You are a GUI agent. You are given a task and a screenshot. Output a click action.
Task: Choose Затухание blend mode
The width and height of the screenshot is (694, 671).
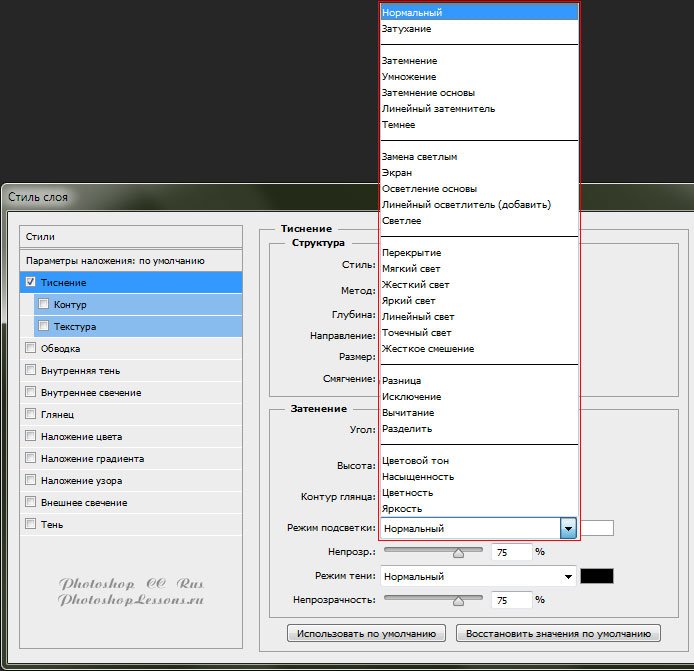[407, 29]
